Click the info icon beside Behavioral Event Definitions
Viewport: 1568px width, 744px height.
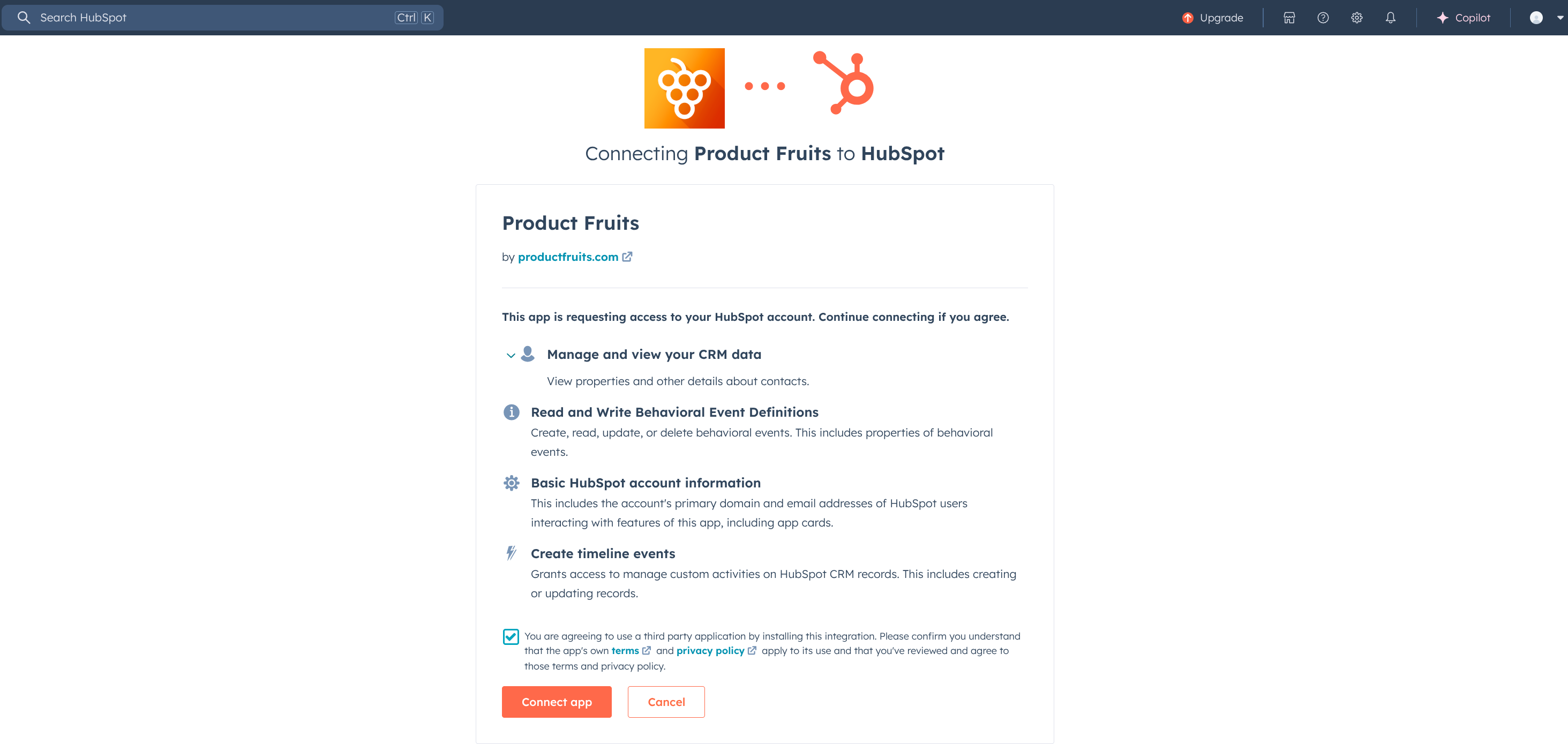click(x=511, y=412)
